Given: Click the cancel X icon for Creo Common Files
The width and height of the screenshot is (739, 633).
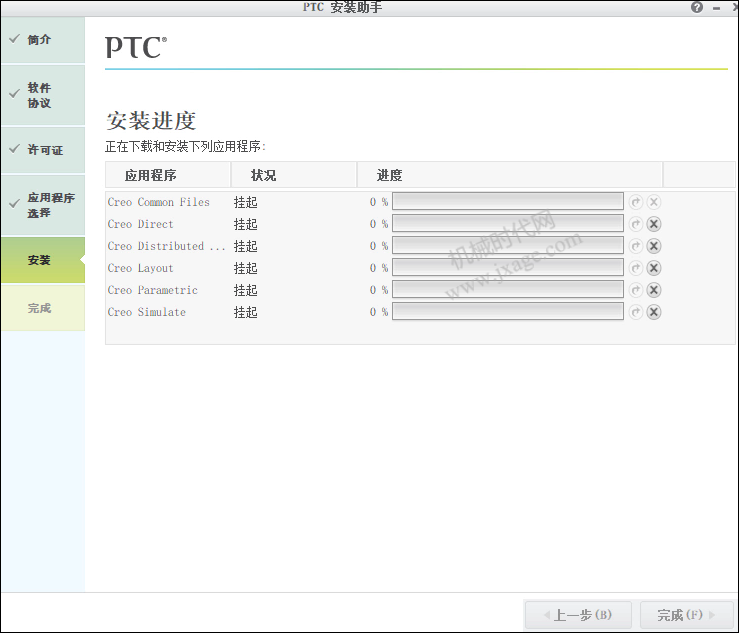Looking at the screenshot, I should coord(654,202).
